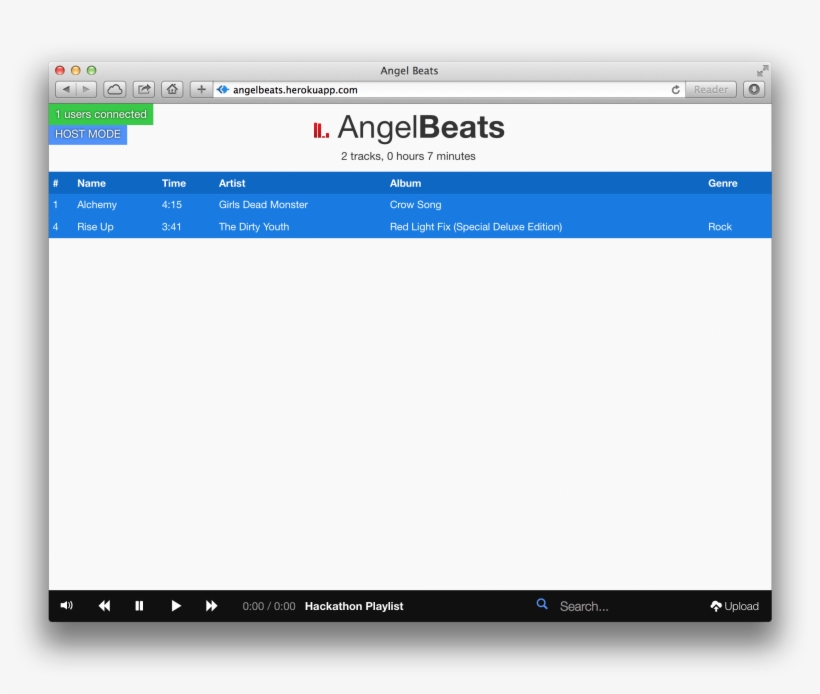Image resolution: width=820 pixels, height=694 pixels.
Task: Toggle HOST MODE
Action: point(87,133)
